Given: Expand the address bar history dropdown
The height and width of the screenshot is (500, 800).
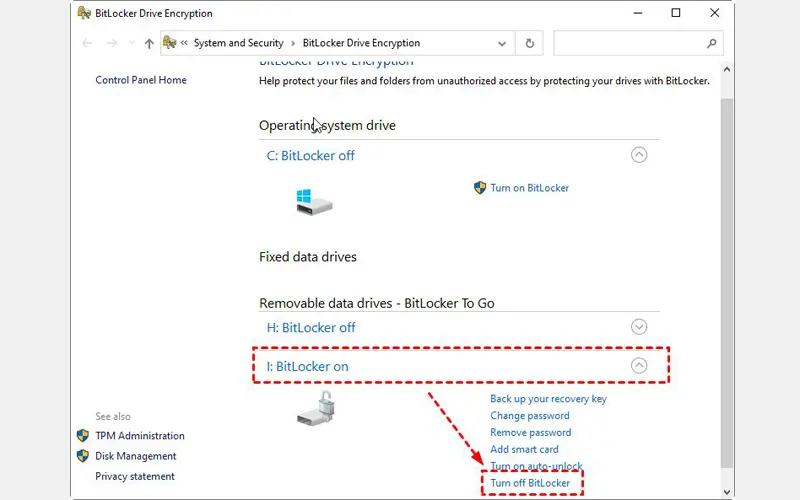Looking at the screenshot, I should tap(502, 43).
